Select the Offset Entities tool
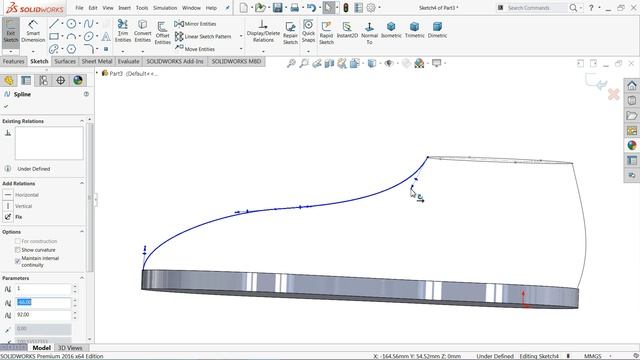The width and height of the screenshot is (640, 360). 162,33
